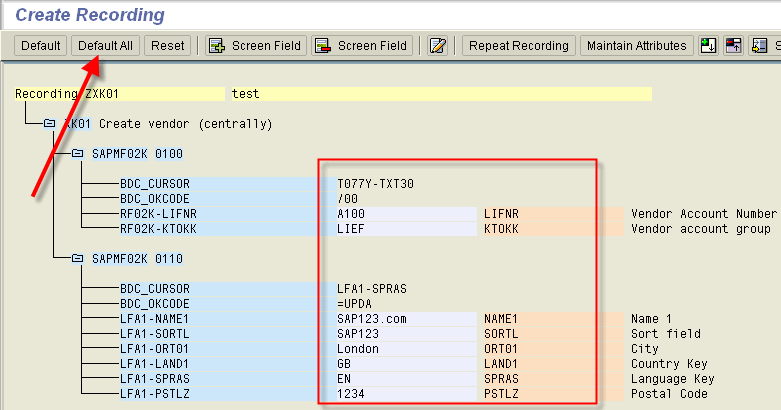Select the RF02K-LIFNR tree entry
The width and height of the screenshot is (781, 410).
[158, 214]
